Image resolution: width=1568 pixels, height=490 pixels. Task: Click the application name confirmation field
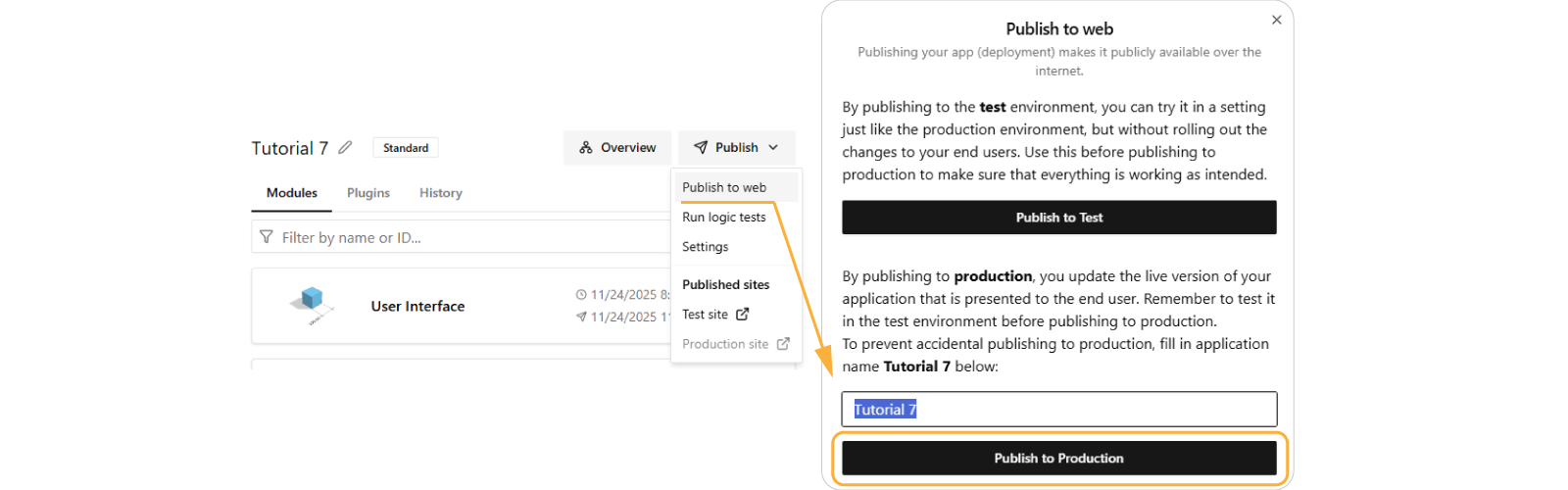[1058, 410]
